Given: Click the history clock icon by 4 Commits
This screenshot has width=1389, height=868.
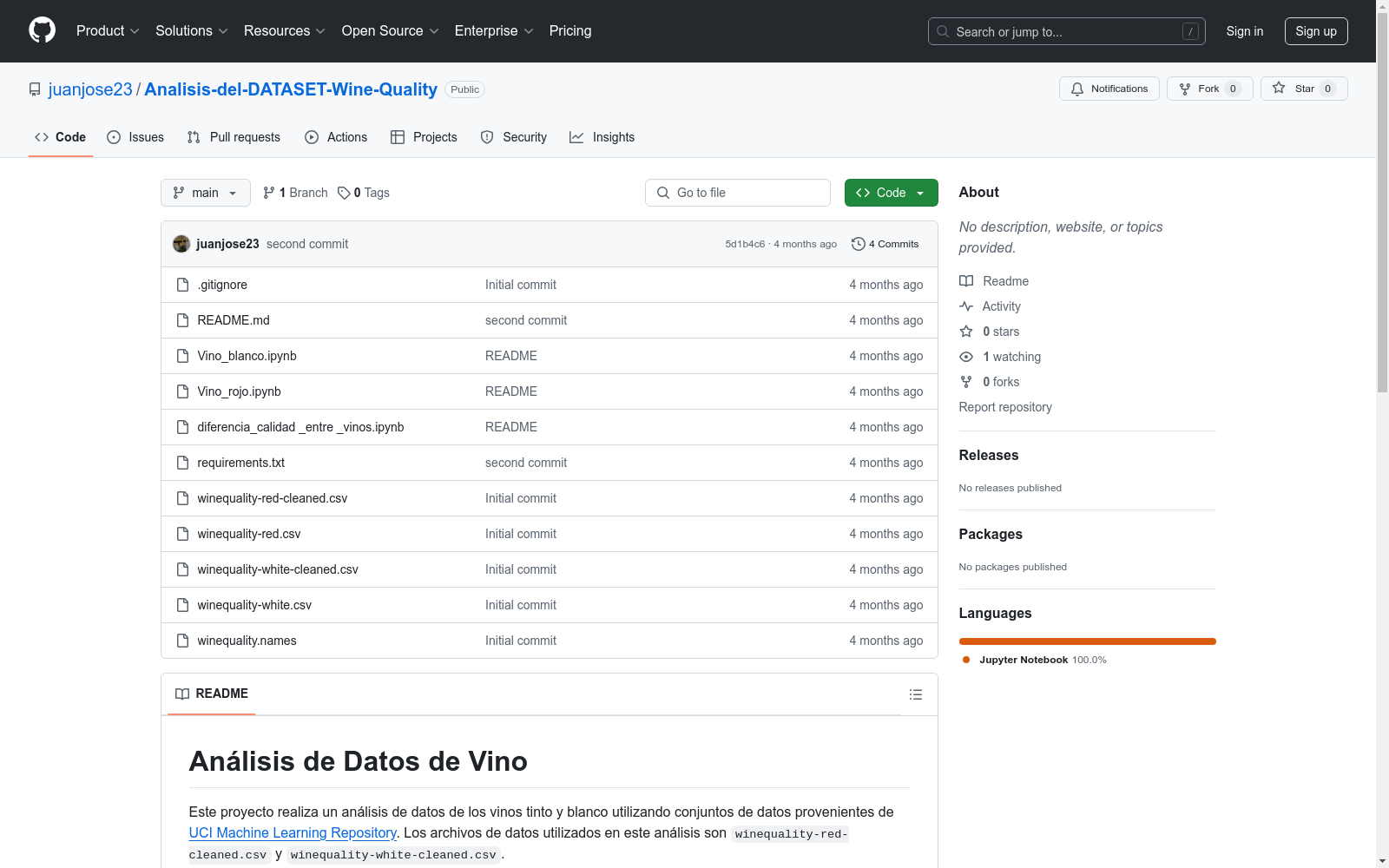Looking at the screenshot, I should pos(859,244).
